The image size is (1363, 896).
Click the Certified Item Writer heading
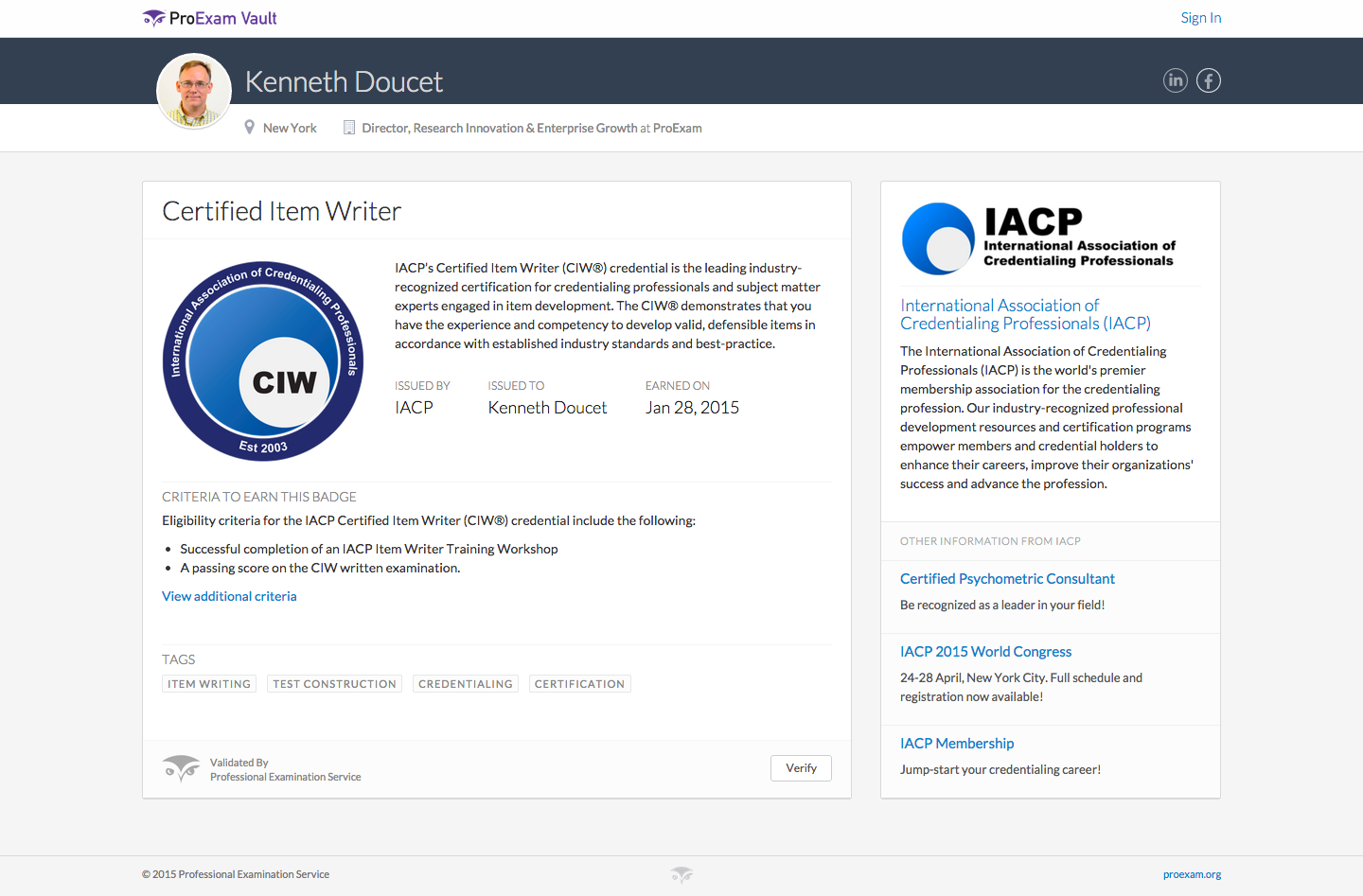(x=282, y=211)
